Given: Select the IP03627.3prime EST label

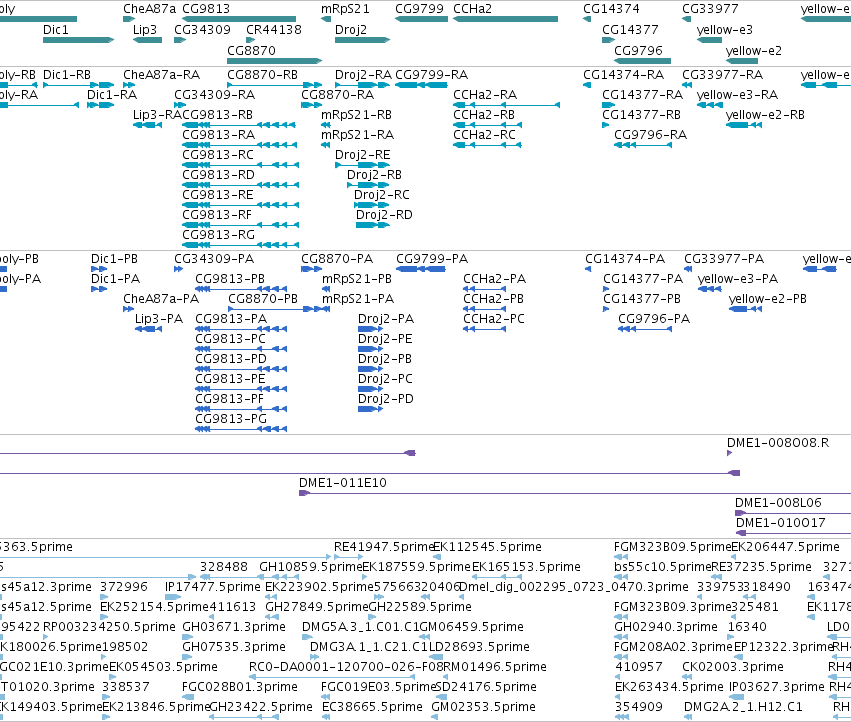Looking at the screenshot, I should pos(776,687).
